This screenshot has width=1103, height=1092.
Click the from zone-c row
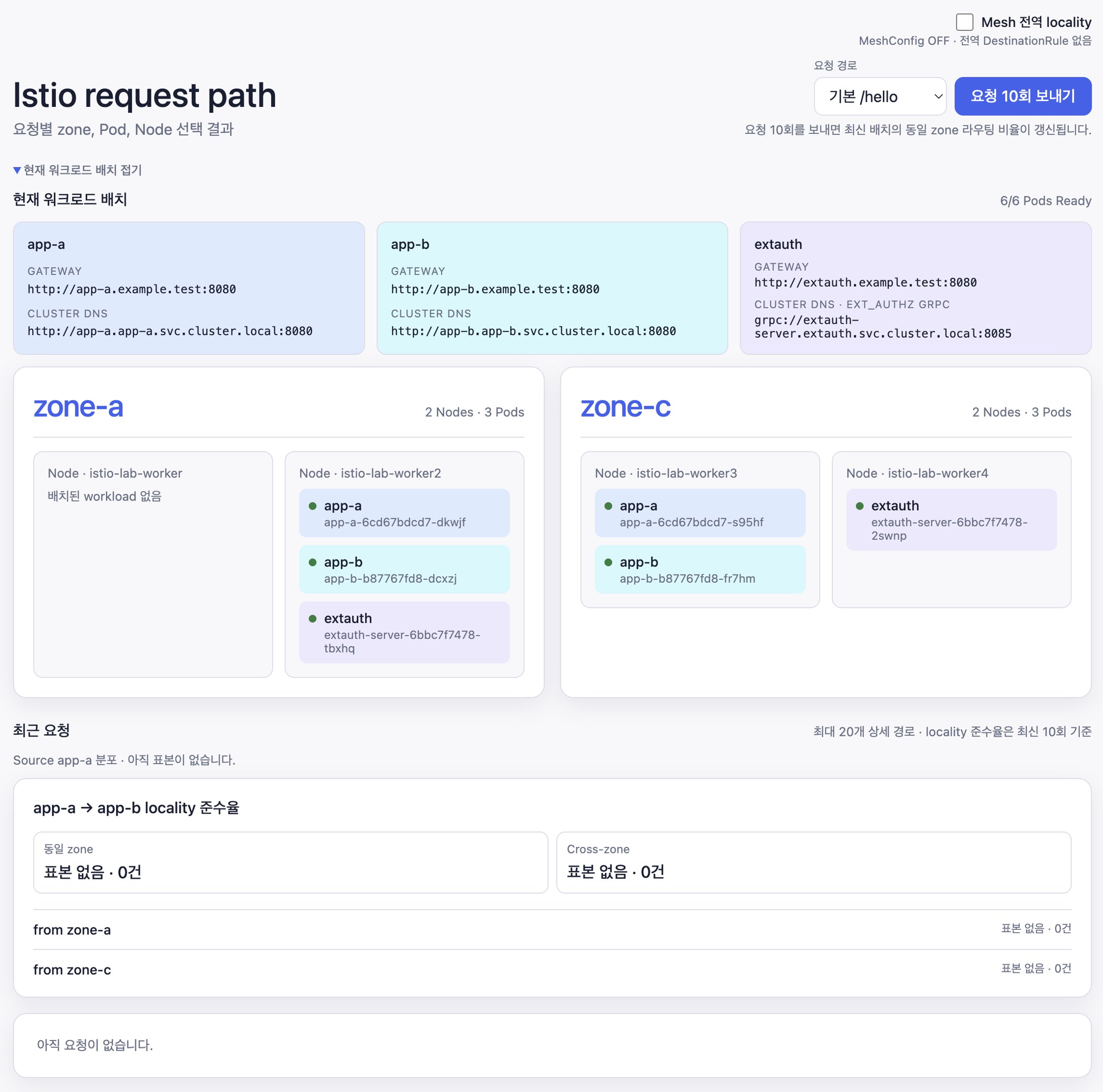[552, 970]
